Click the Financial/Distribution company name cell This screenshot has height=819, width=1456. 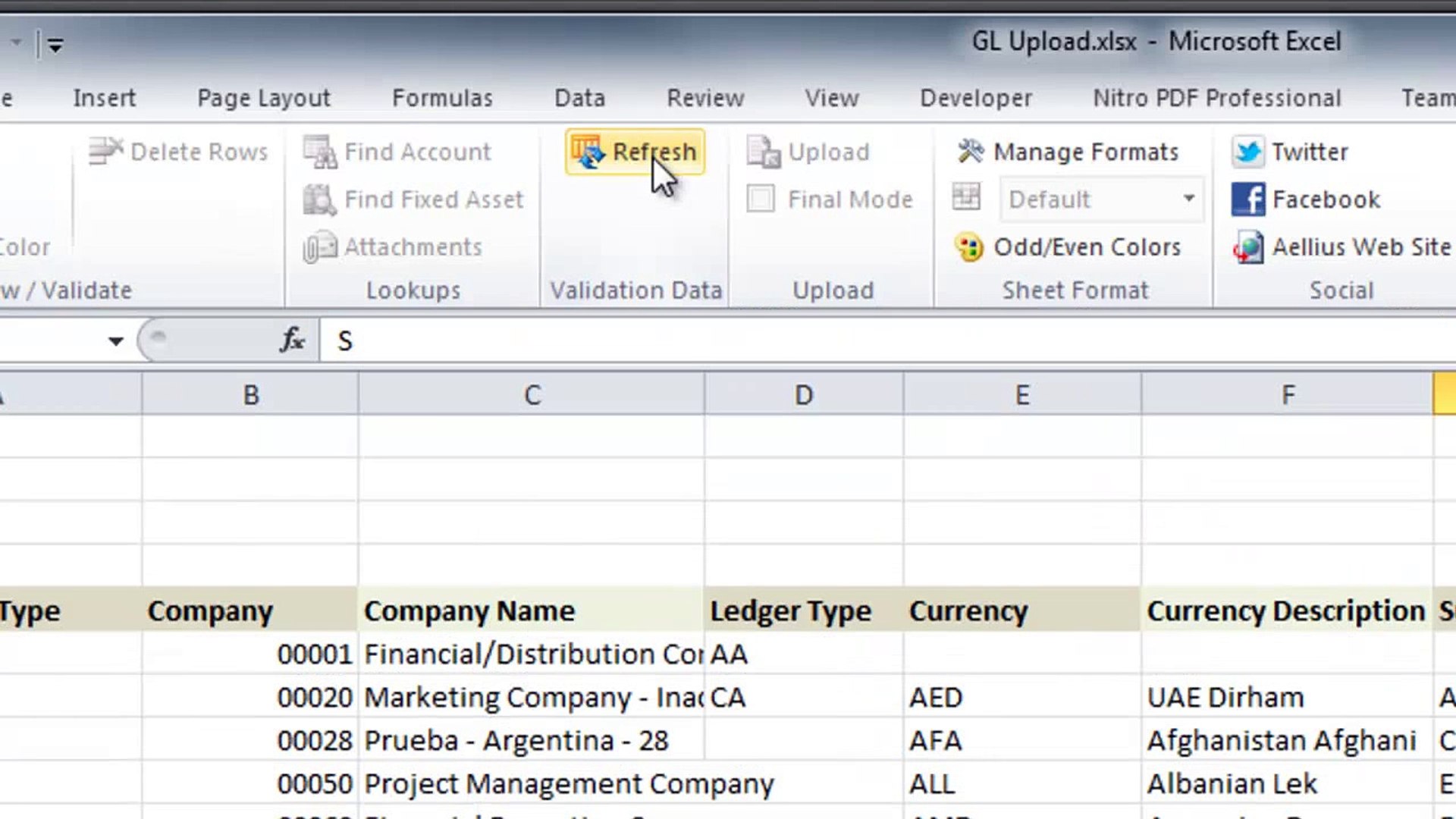pos(532,654)
